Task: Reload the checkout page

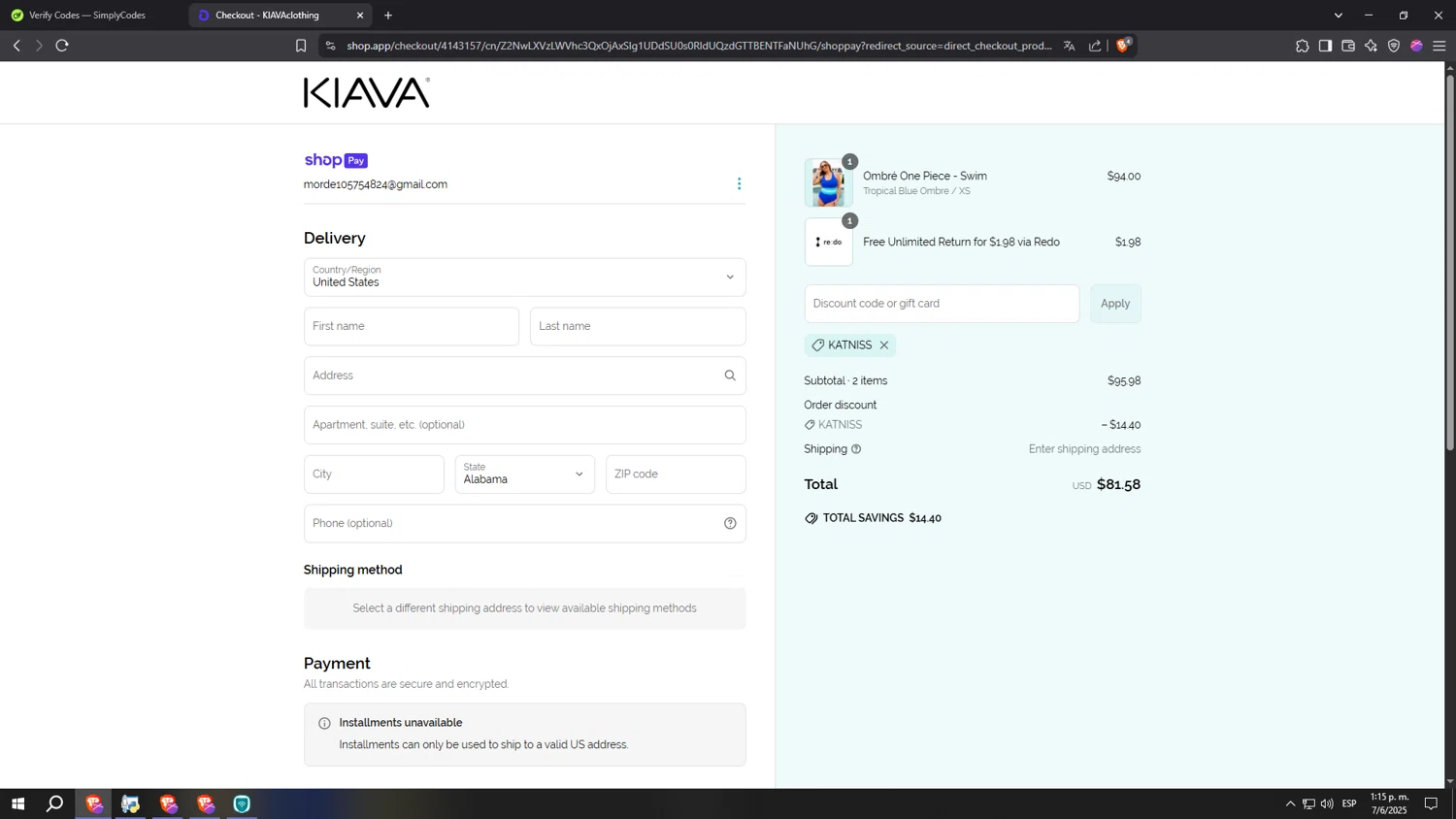Action: pyautogui.click(x=62, y=46)
